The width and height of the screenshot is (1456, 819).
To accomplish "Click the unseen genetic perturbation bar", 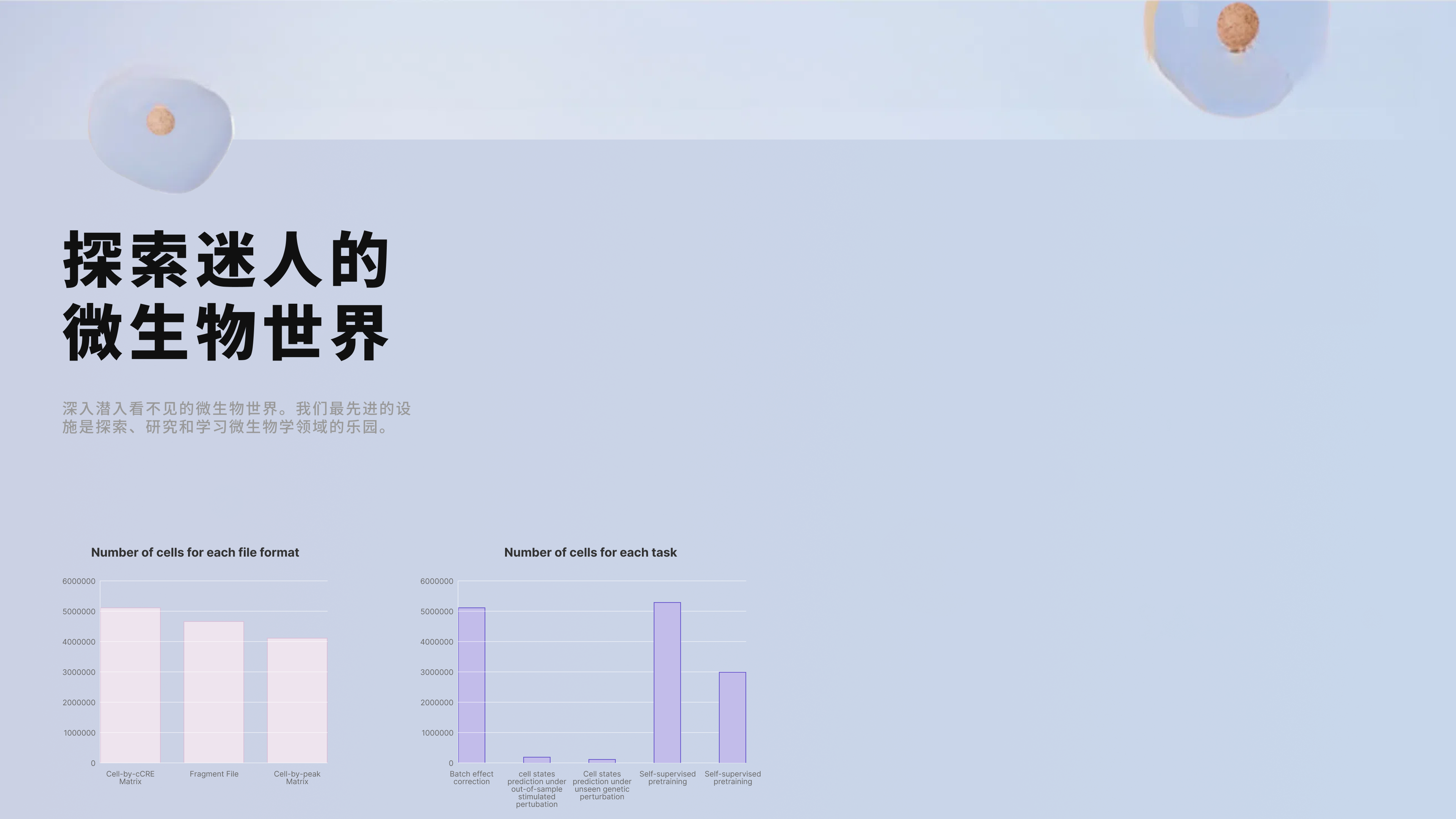I will point(602,761).
